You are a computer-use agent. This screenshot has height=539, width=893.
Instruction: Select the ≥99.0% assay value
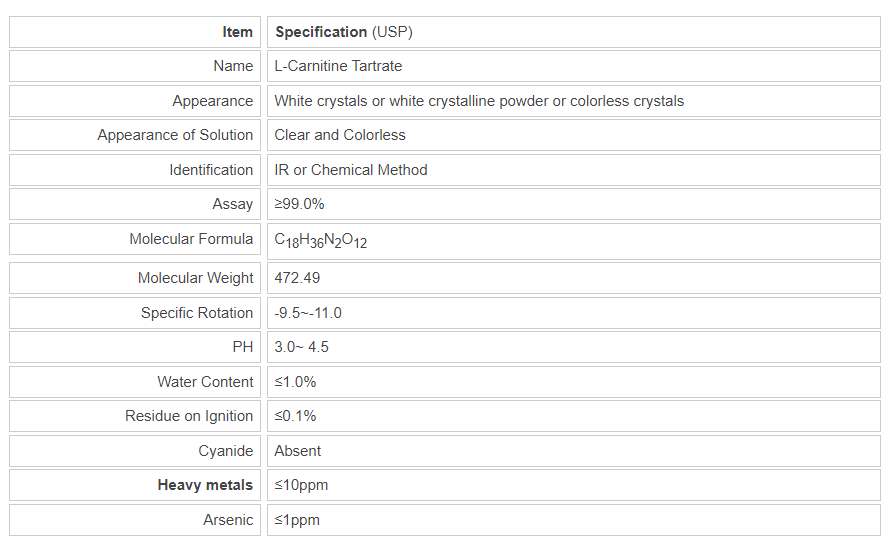click(299, 204)
